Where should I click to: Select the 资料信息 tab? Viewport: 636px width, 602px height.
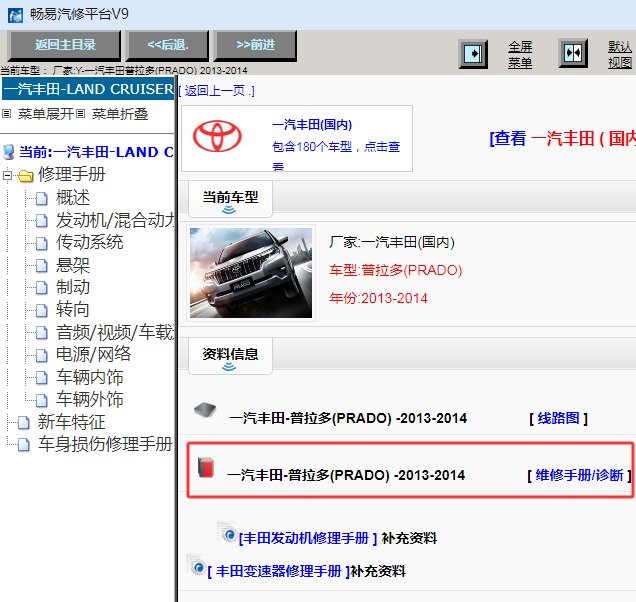coord(230,356)
